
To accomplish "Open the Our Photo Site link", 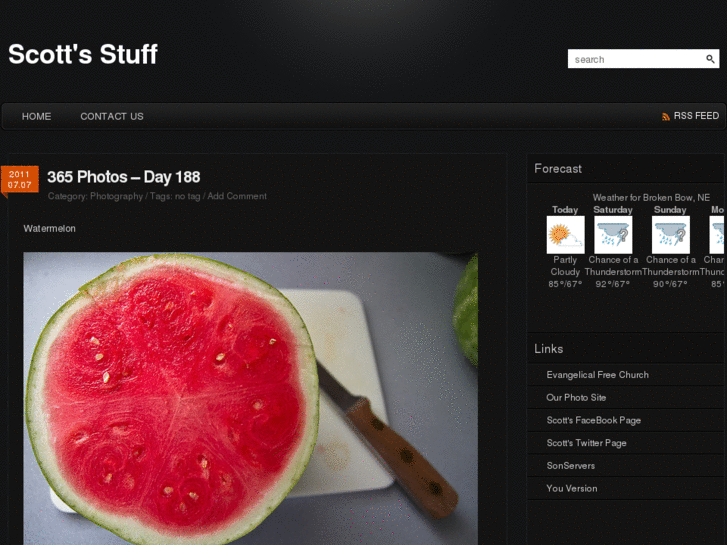I will [576, 398].
